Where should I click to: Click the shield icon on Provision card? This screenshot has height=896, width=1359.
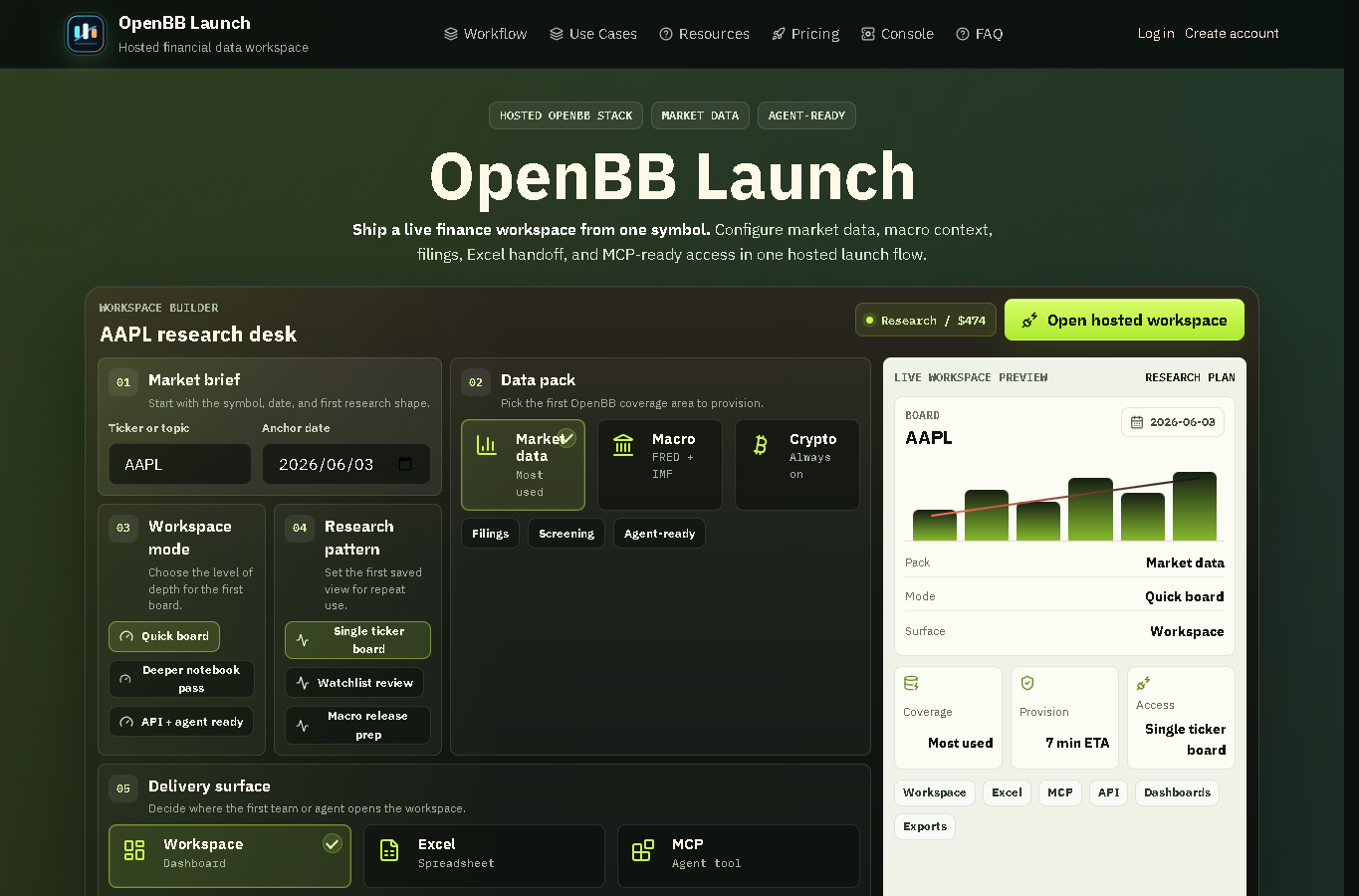coord(1027,683)
